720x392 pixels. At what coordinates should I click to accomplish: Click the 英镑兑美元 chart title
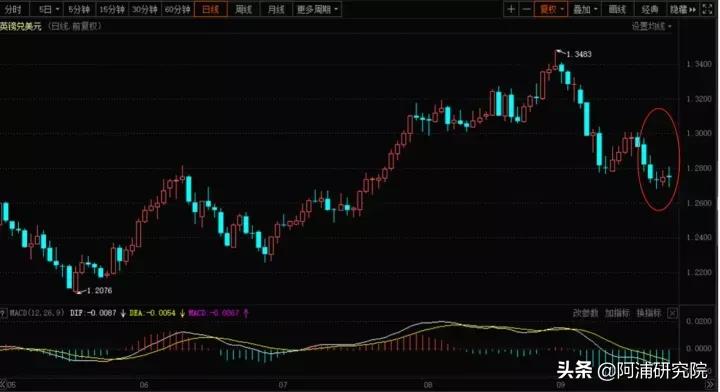pyautogui.click(x=21, y=27)
